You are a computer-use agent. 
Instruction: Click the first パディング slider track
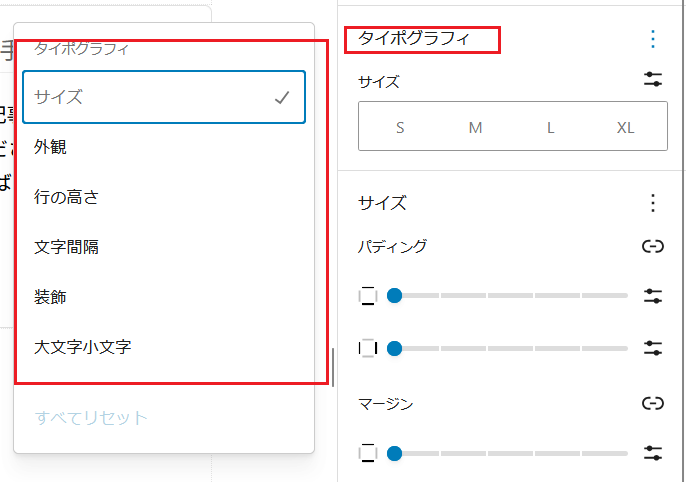point(510,296)
